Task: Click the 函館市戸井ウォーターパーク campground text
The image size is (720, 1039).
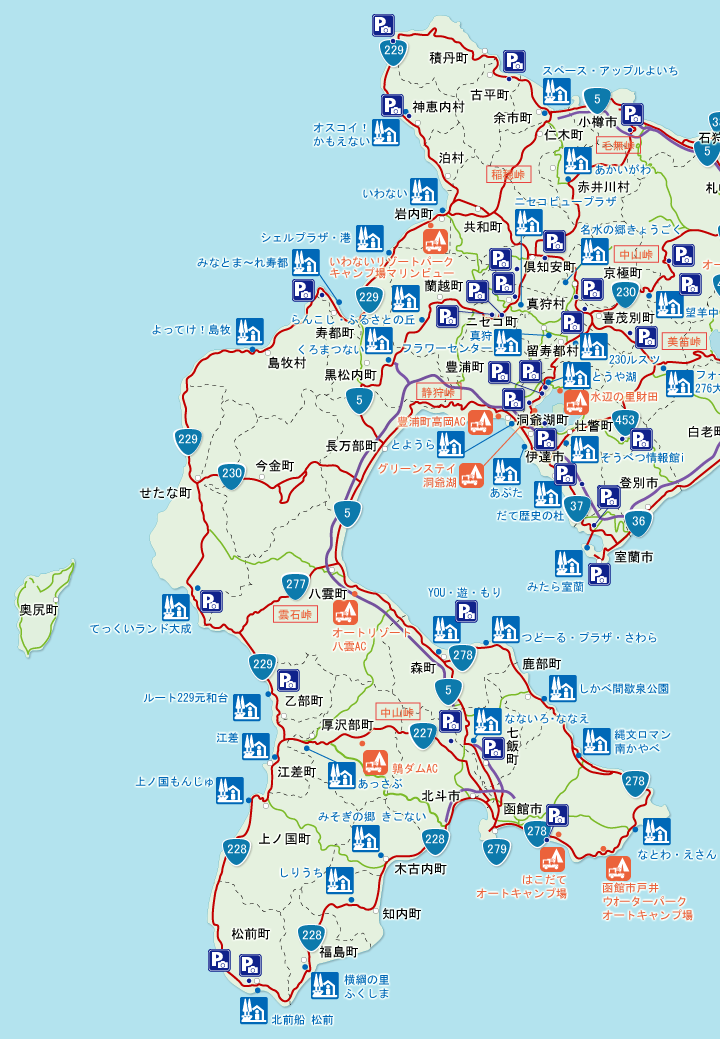Action: (647, 901)
